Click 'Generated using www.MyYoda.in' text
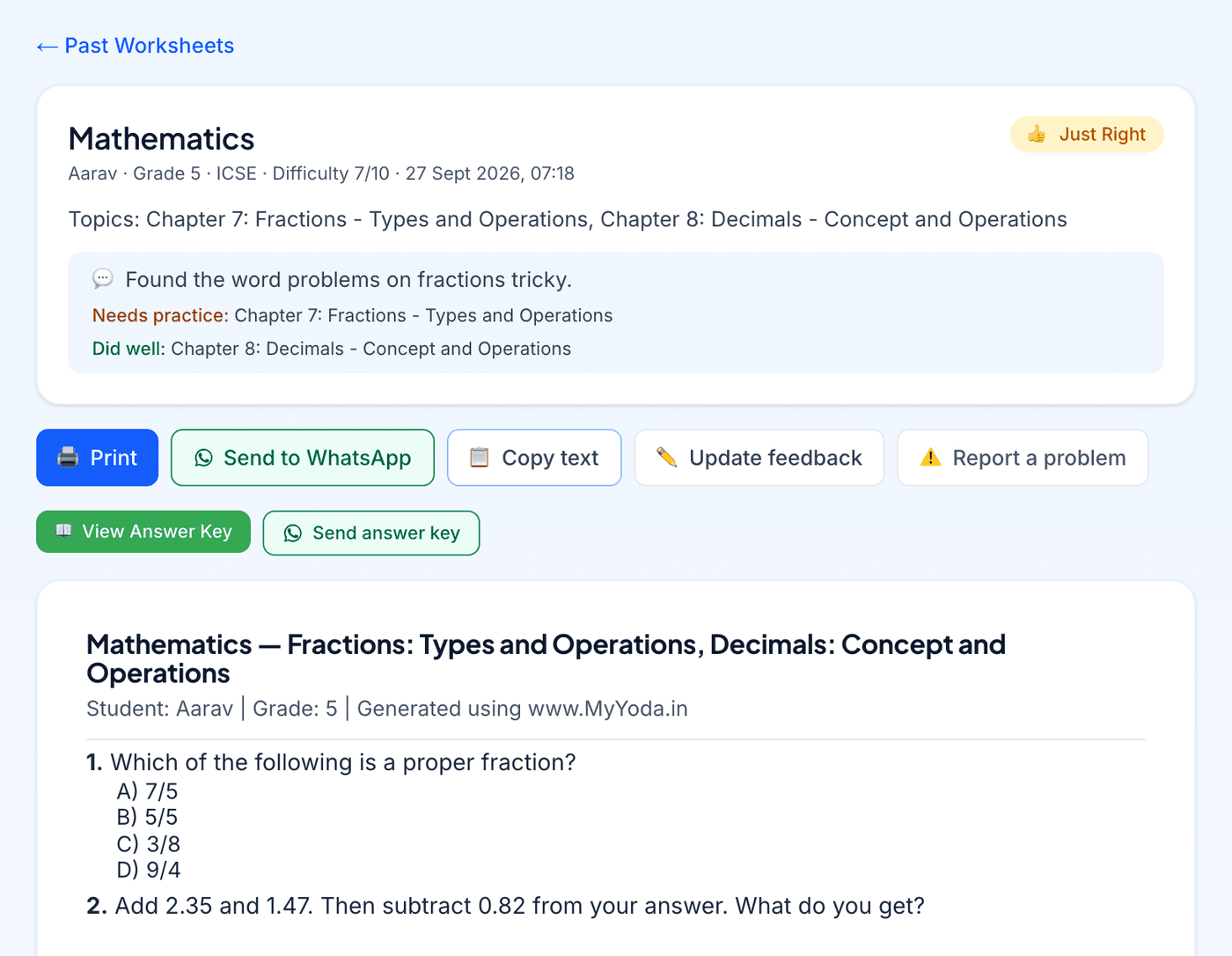 (523, 709)
